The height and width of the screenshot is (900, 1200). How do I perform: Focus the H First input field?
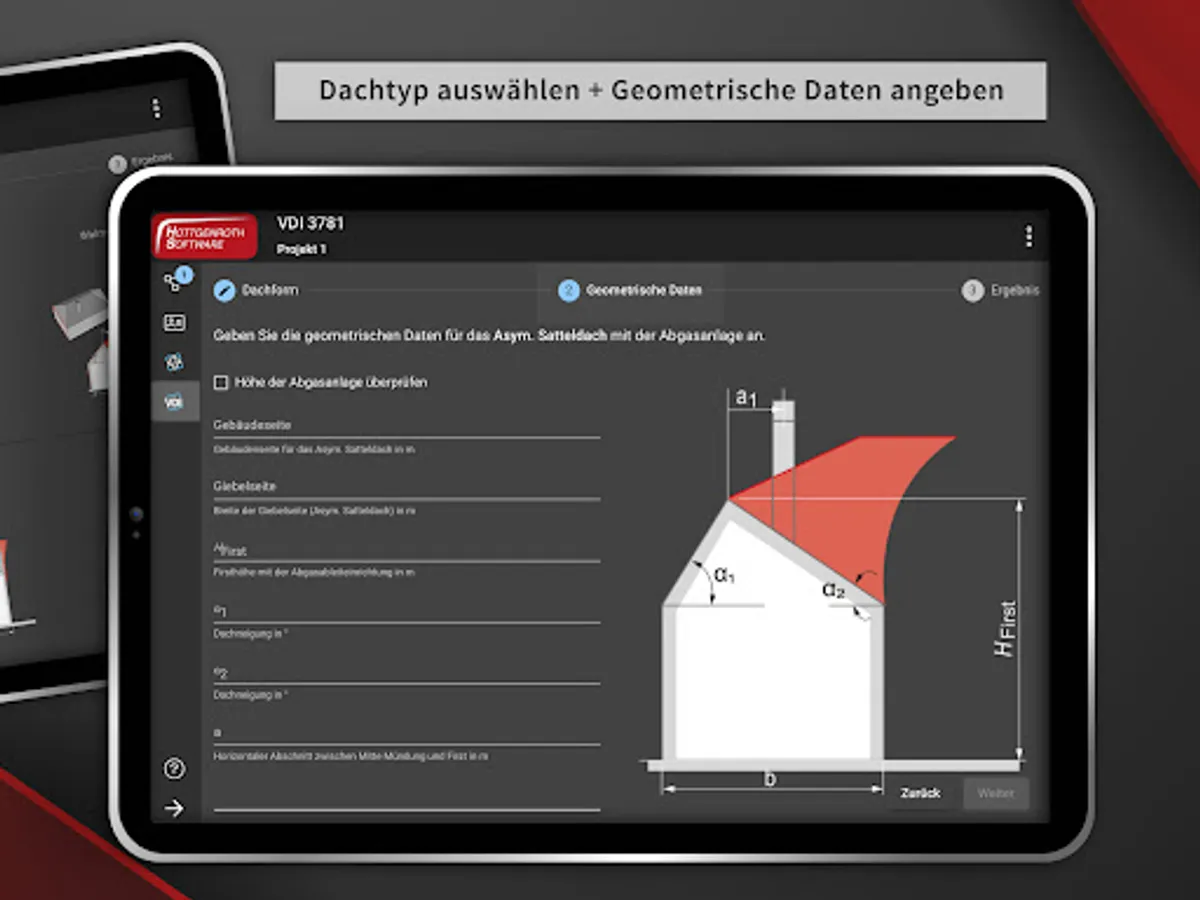407,549
